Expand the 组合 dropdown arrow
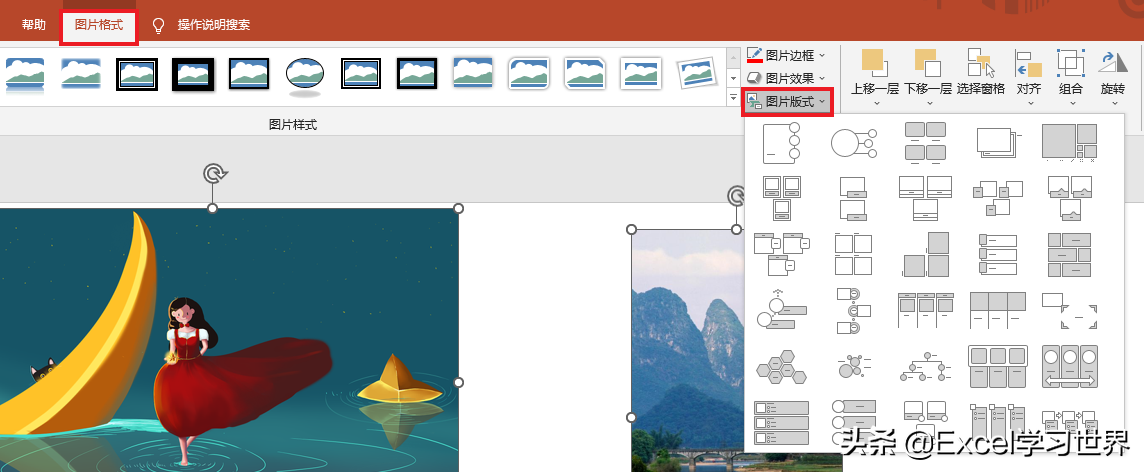Viewport: 1144px width, 472px height. tap(1072, 104)
